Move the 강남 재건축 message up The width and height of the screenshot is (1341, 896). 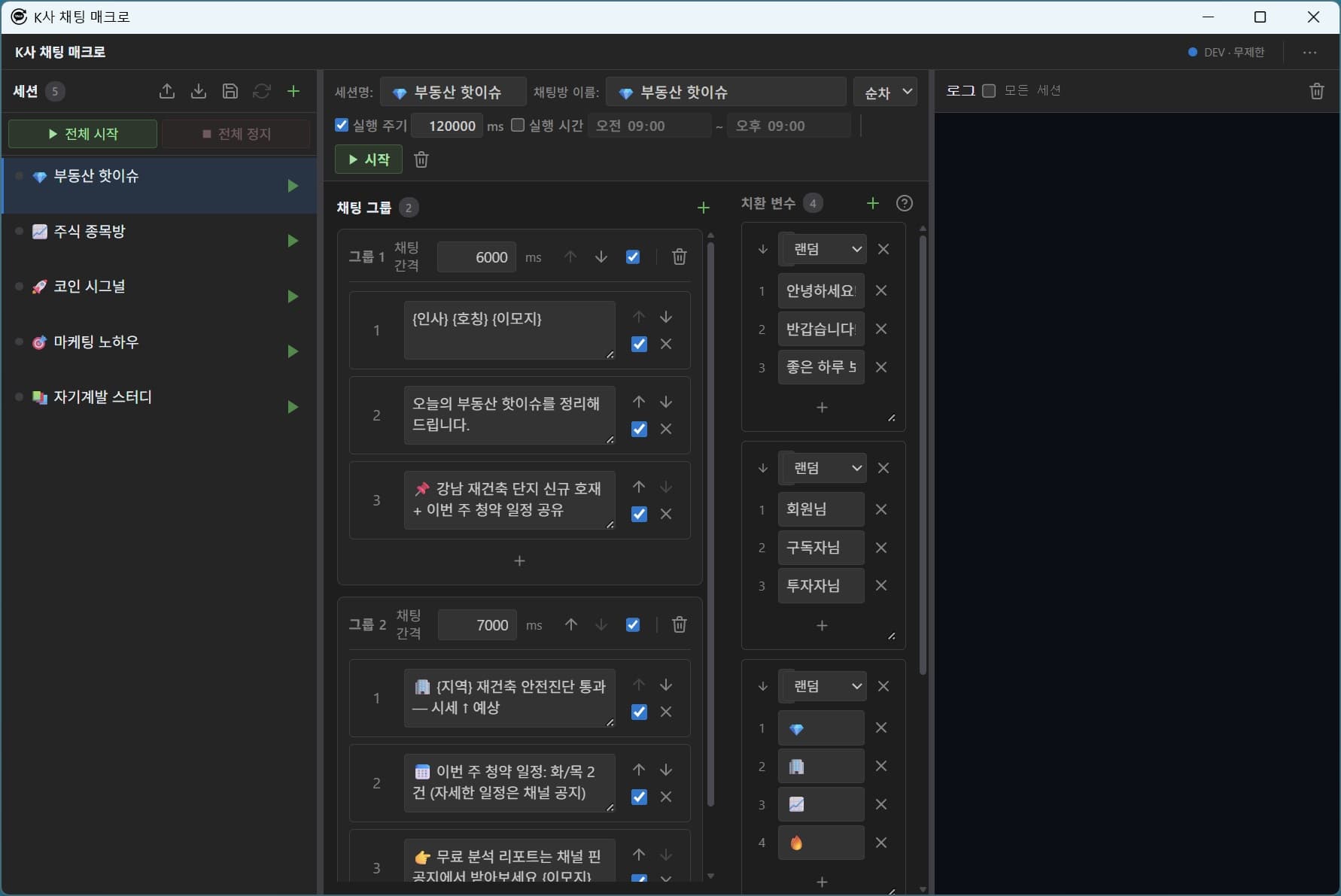tap(639, 487)
